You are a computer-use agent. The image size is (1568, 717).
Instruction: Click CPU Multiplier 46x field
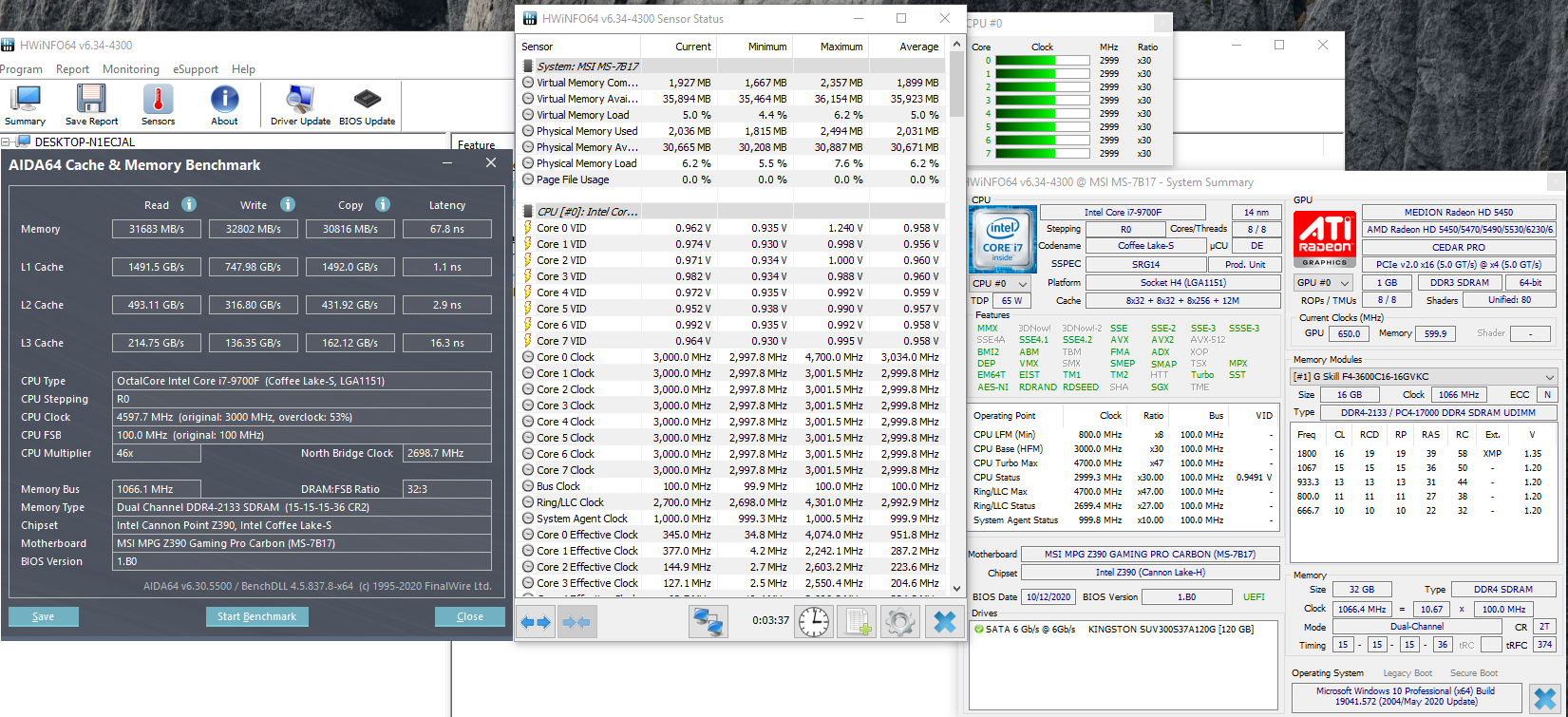point(157,454)
